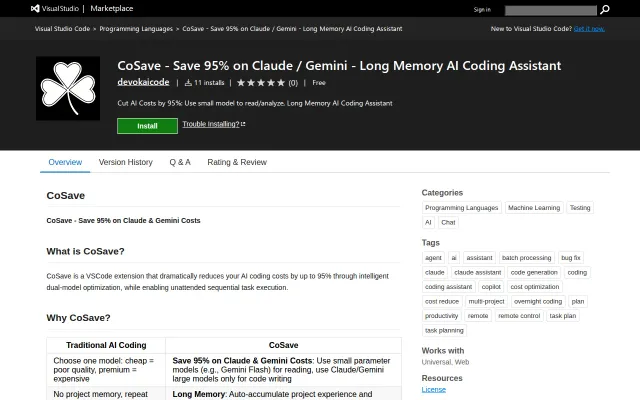Viewport: 640px width, 400px height.
Task: Click the cost reduce tag
Action: [x=442, y=301]
